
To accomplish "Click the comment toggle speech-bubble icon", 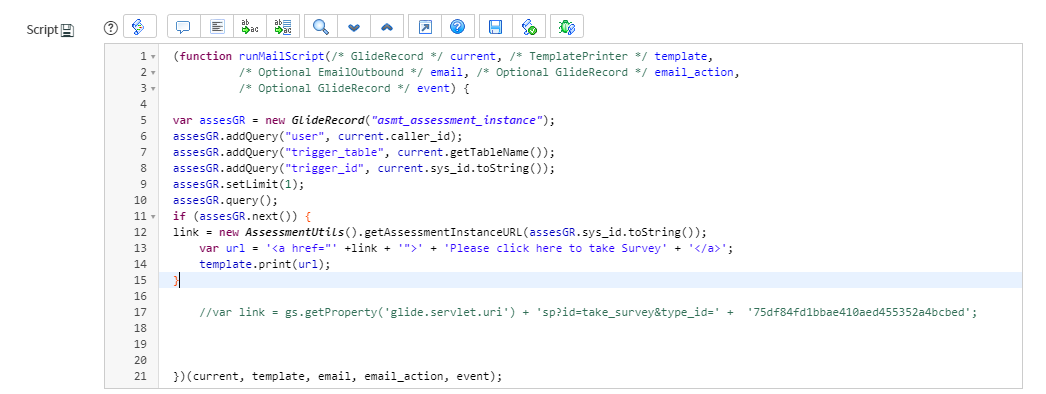I will click(183, 27).
